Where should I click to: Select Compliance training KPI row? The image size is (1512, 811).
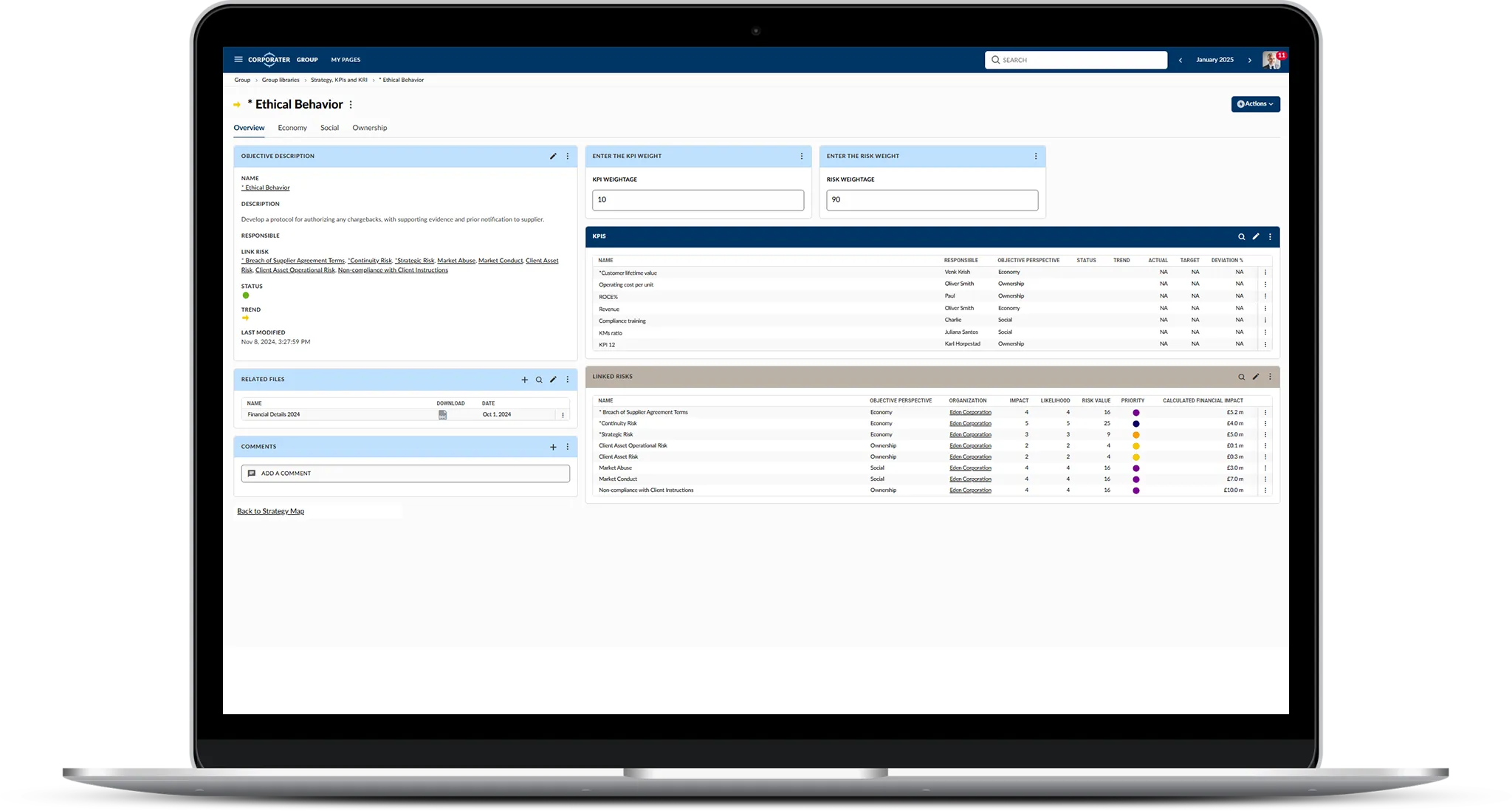[x=932, y=321]
